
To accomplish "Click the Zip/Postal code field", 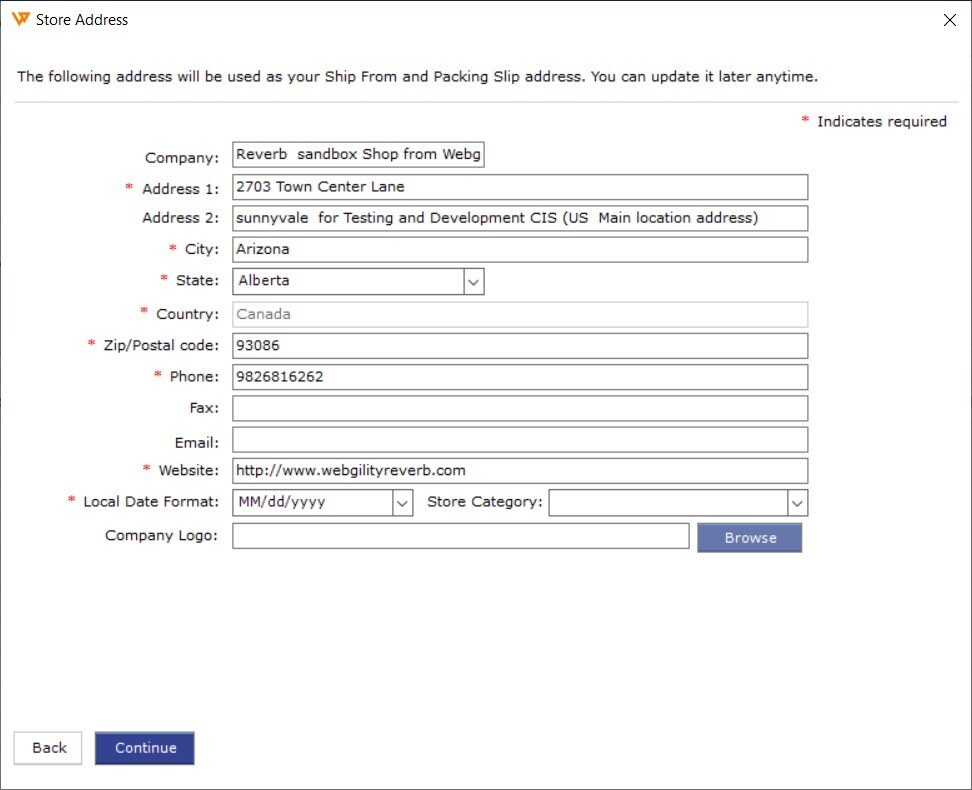I will (x=519, y=346).
